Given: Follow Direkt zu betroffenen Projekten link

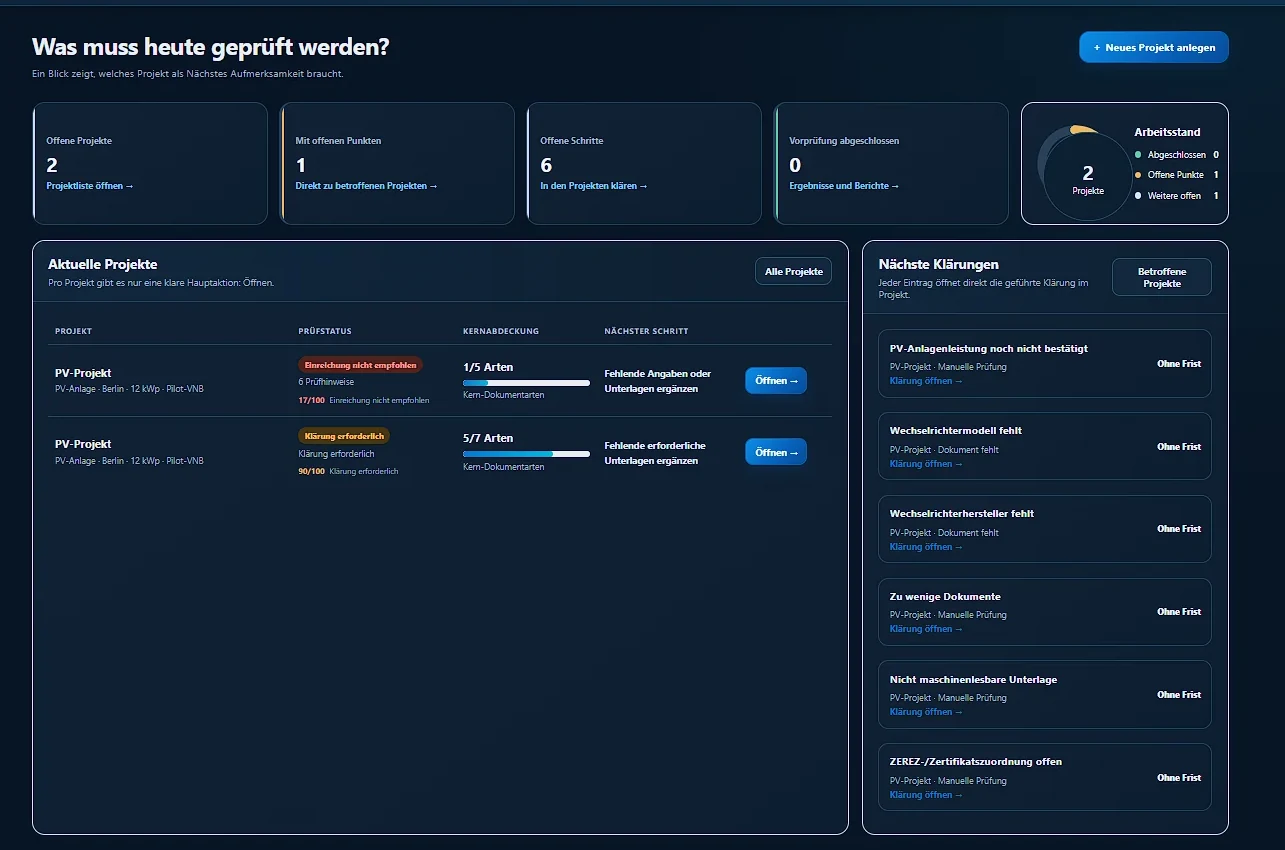Looking at the screenshot, I should pyautogui.click(x=367, y=186).
